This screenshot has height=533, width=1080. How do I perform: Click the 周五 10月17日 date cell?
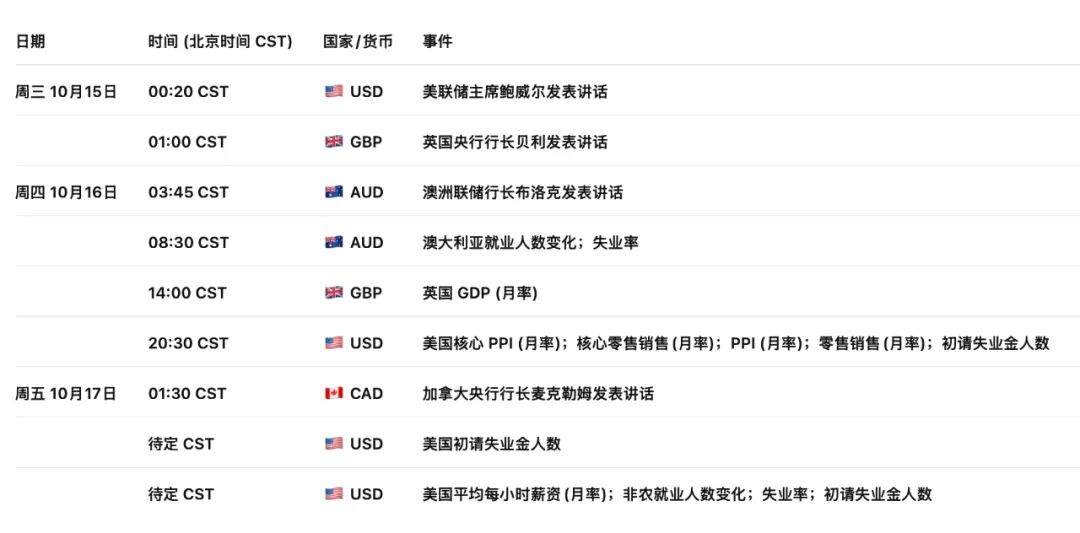click(x=66, y=394)
